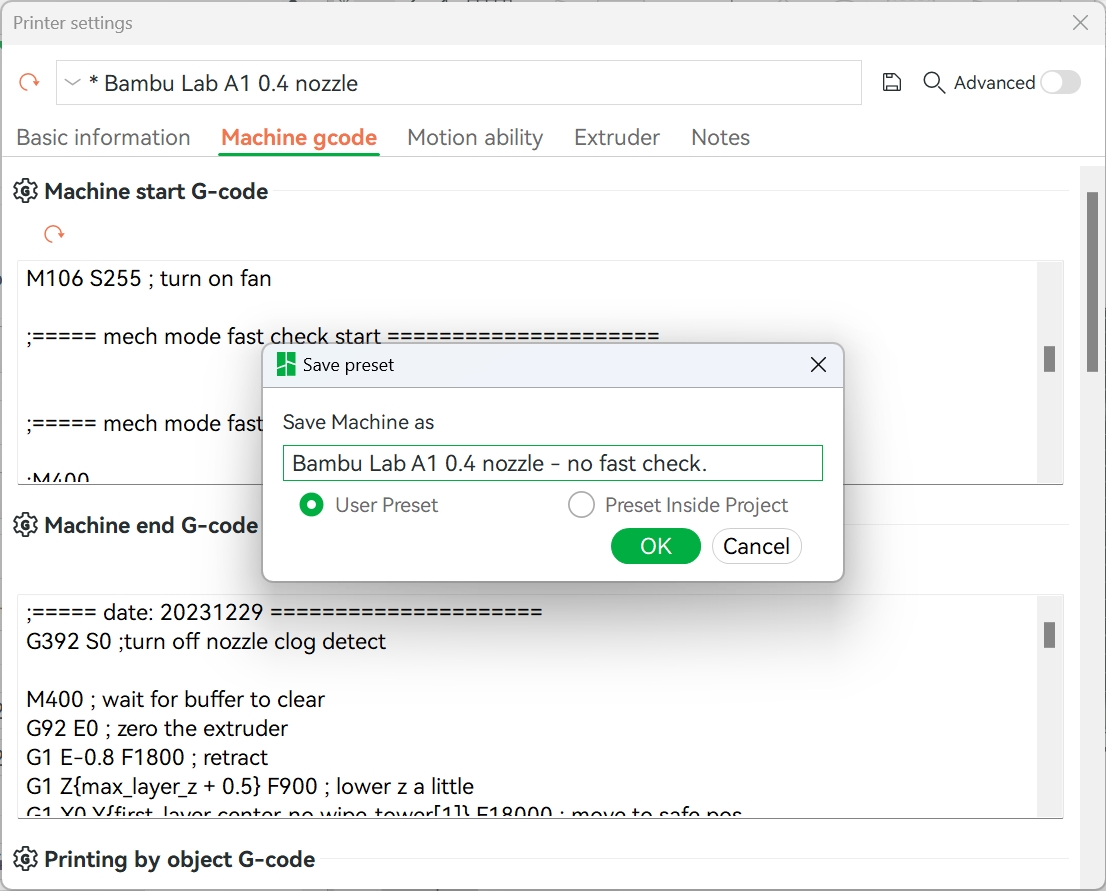Click the 'M400 ; wait for buffer to clear' line
The height and width of the screenshot is (891, 1106).
[176, 699]
